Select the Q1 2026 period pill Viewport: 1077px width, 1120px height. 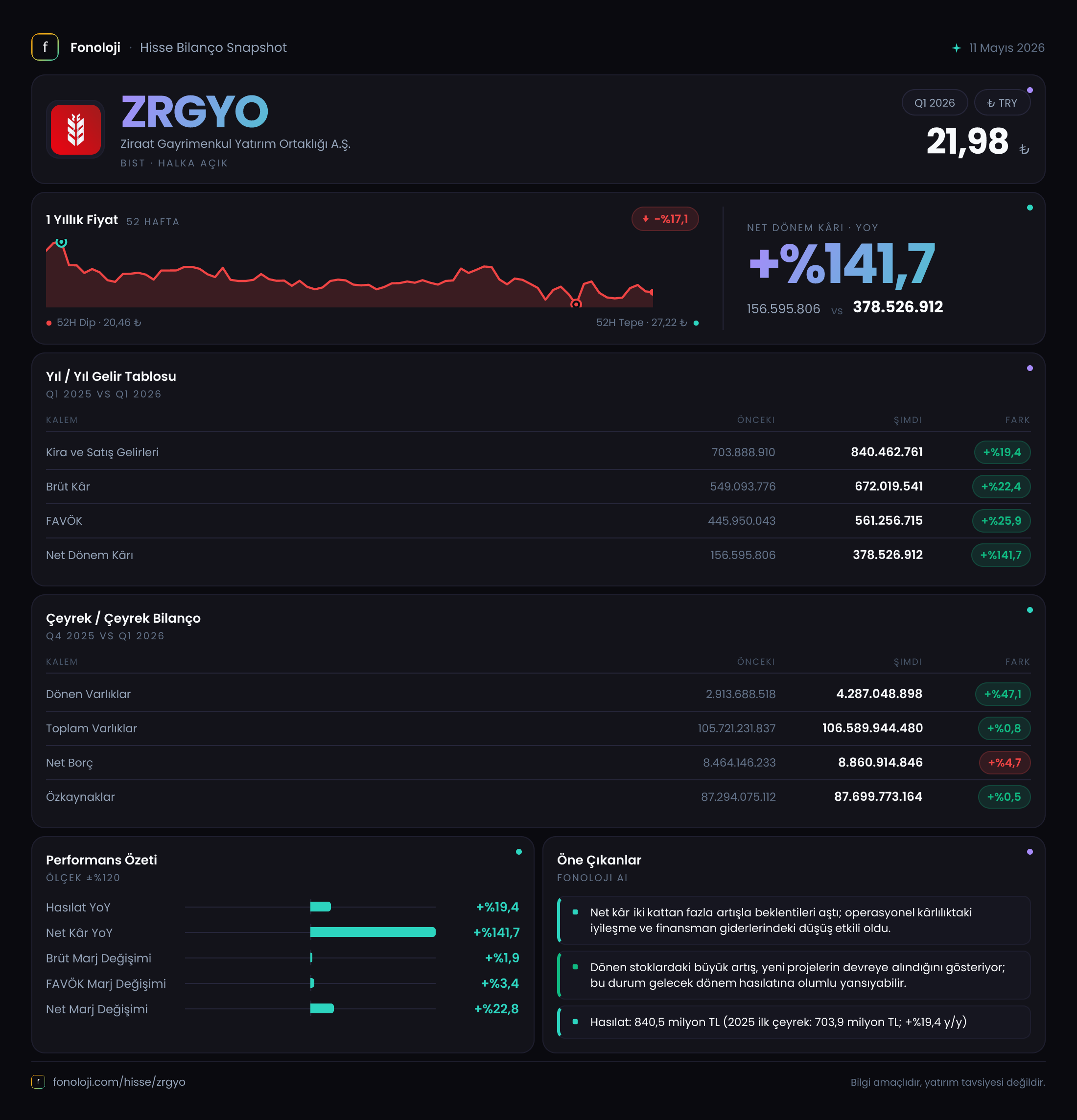[935, 103]
